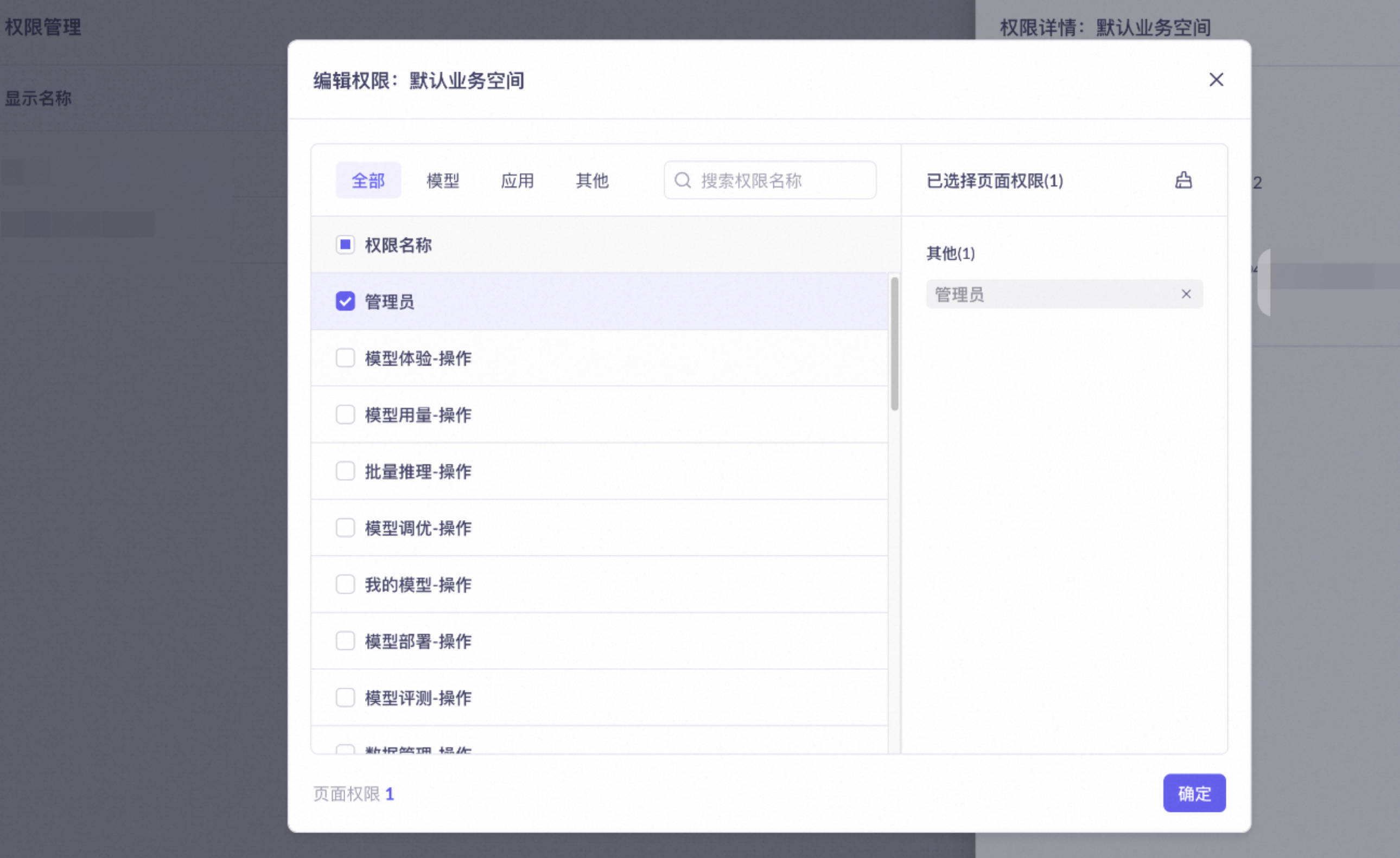Click the 确定 confirm button
Viewport: 1400px width, 858px height.
pyautogui.click(x=1194, y=793)
